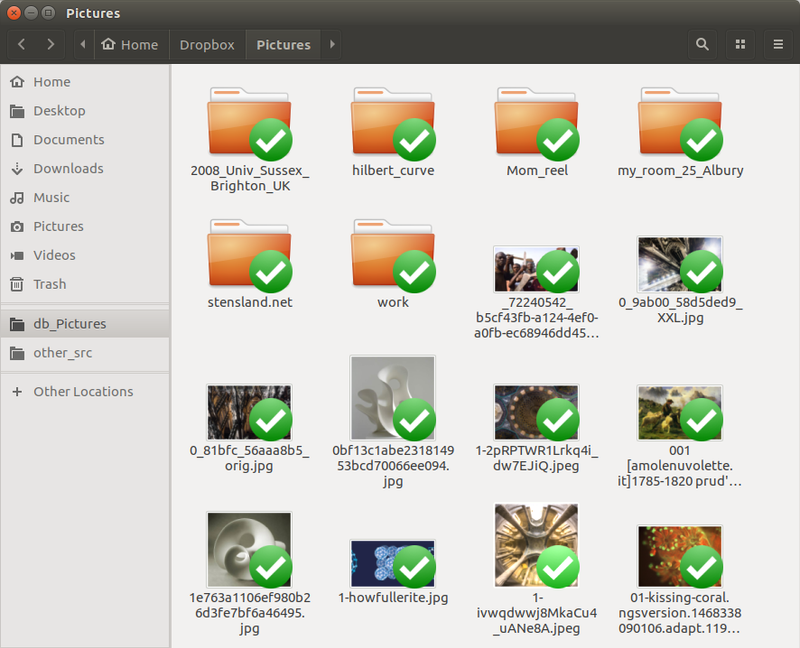Viewport: 800px width, 648px height.
Task: Select the 1-howfullerite.jpg thumbnail
Action: coord(393,563)
